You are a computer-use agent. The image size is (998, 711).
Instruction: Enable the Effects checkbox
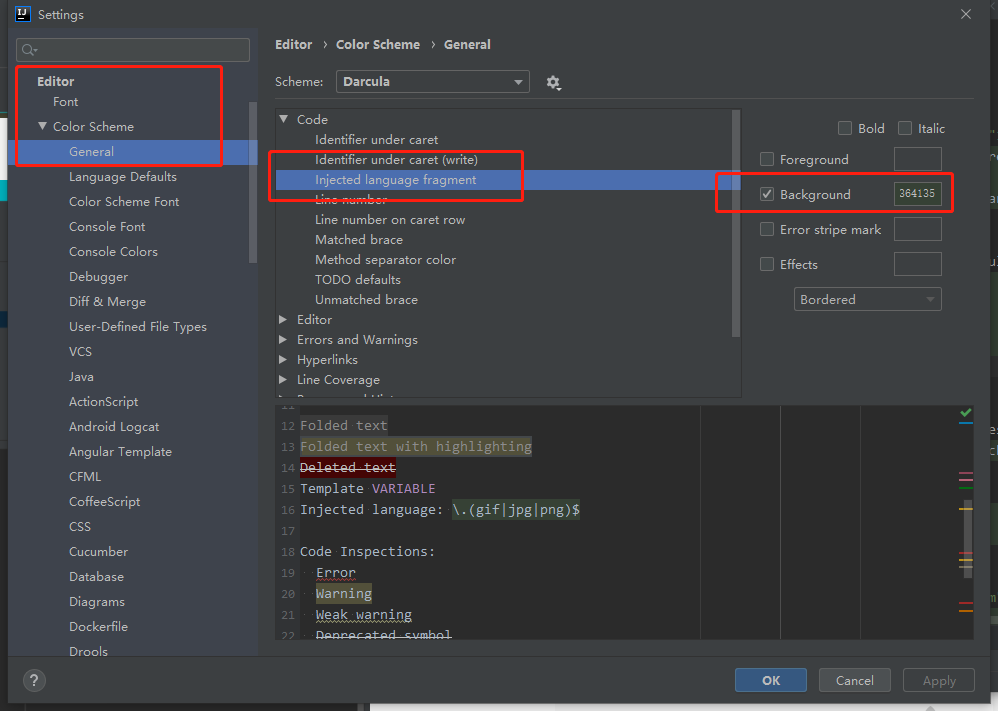767,264
